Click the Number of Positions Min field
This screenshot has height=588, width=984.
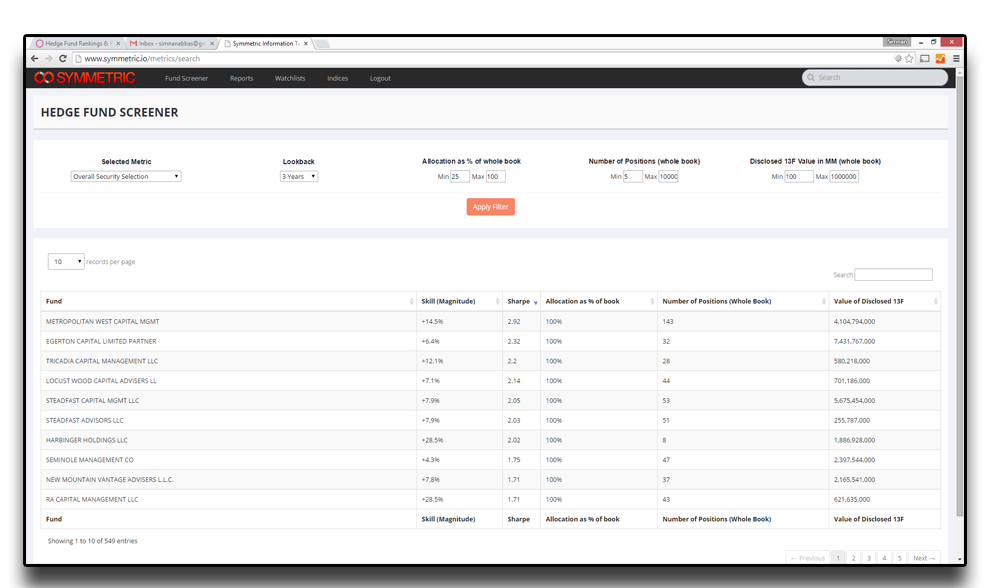633,176
